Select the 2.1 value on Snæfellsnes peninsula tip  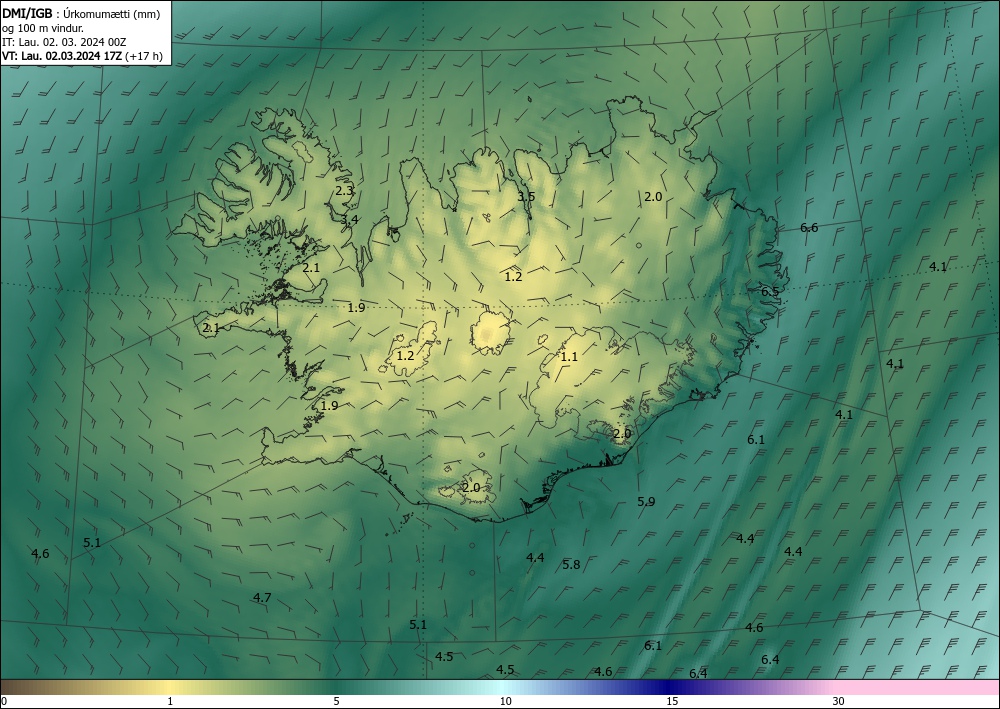tap(211, 328)
